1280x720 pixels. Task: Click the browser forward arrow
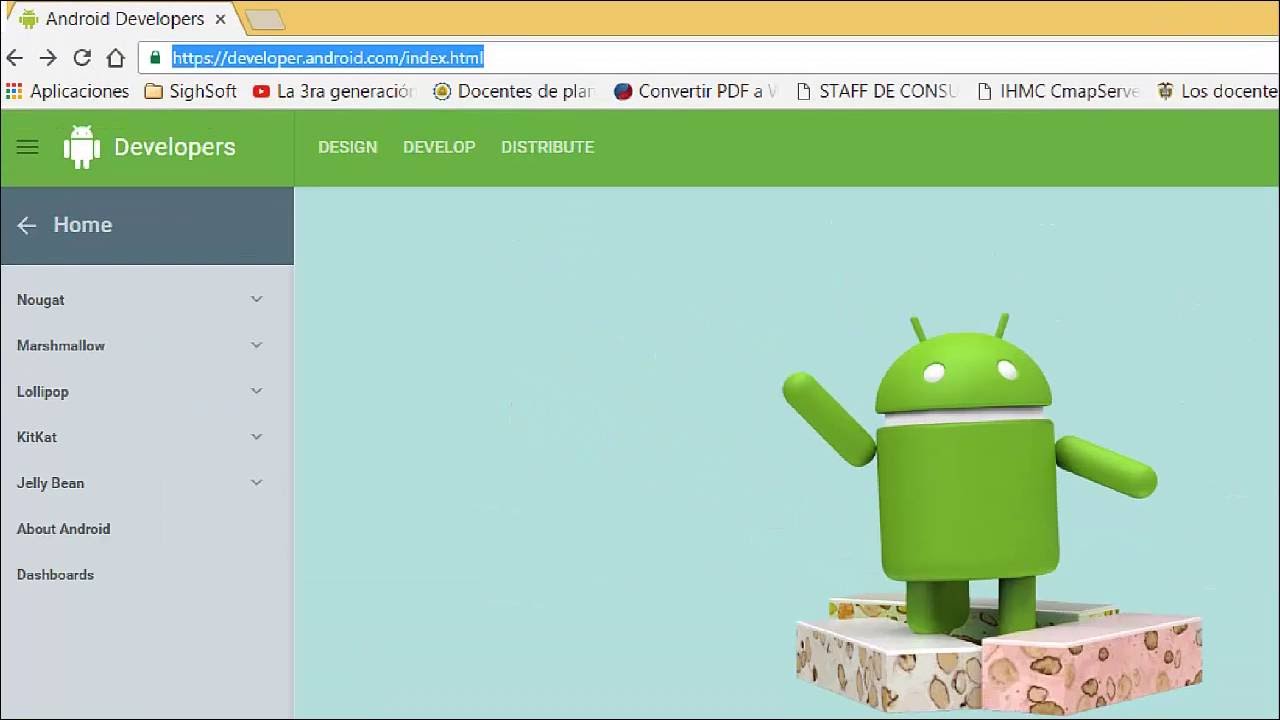point(48,58)
